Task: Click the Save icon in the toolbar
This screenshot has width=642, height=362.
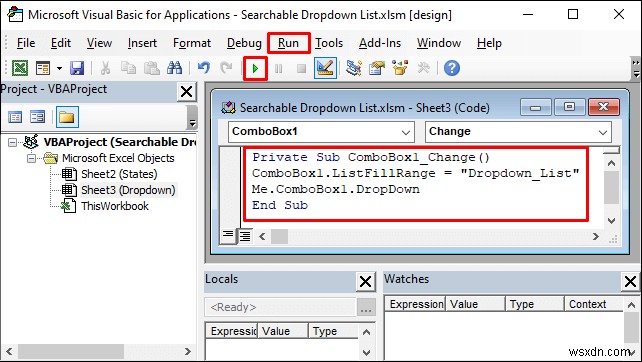Action: [77, 68]
